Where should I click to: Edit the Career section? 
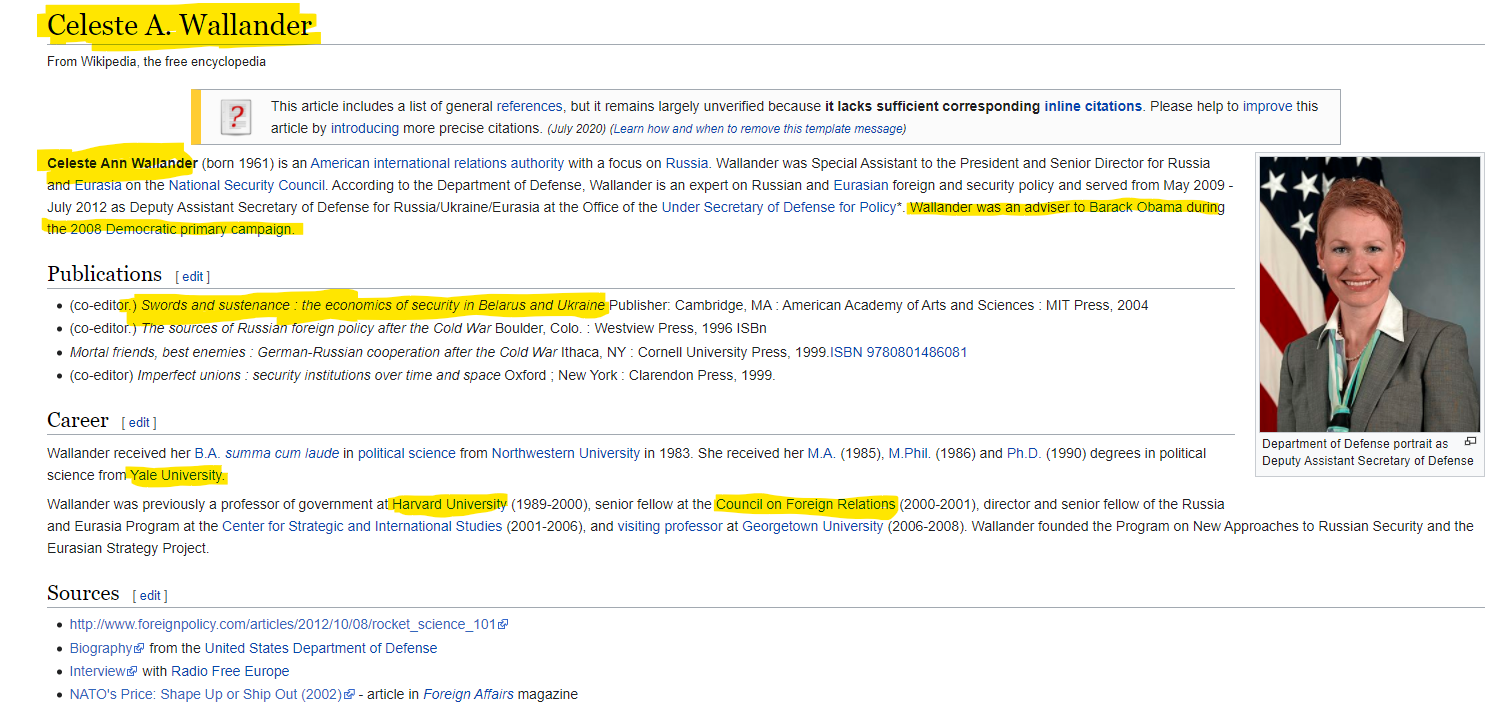click(x=139, y=423)
